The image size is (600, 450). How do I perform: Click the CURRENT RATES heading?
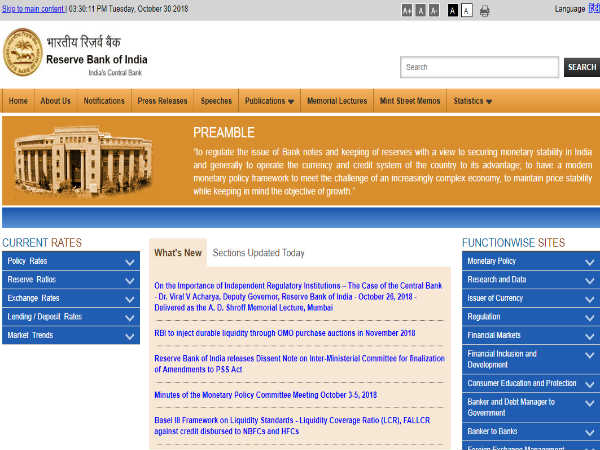coord(42,243)
